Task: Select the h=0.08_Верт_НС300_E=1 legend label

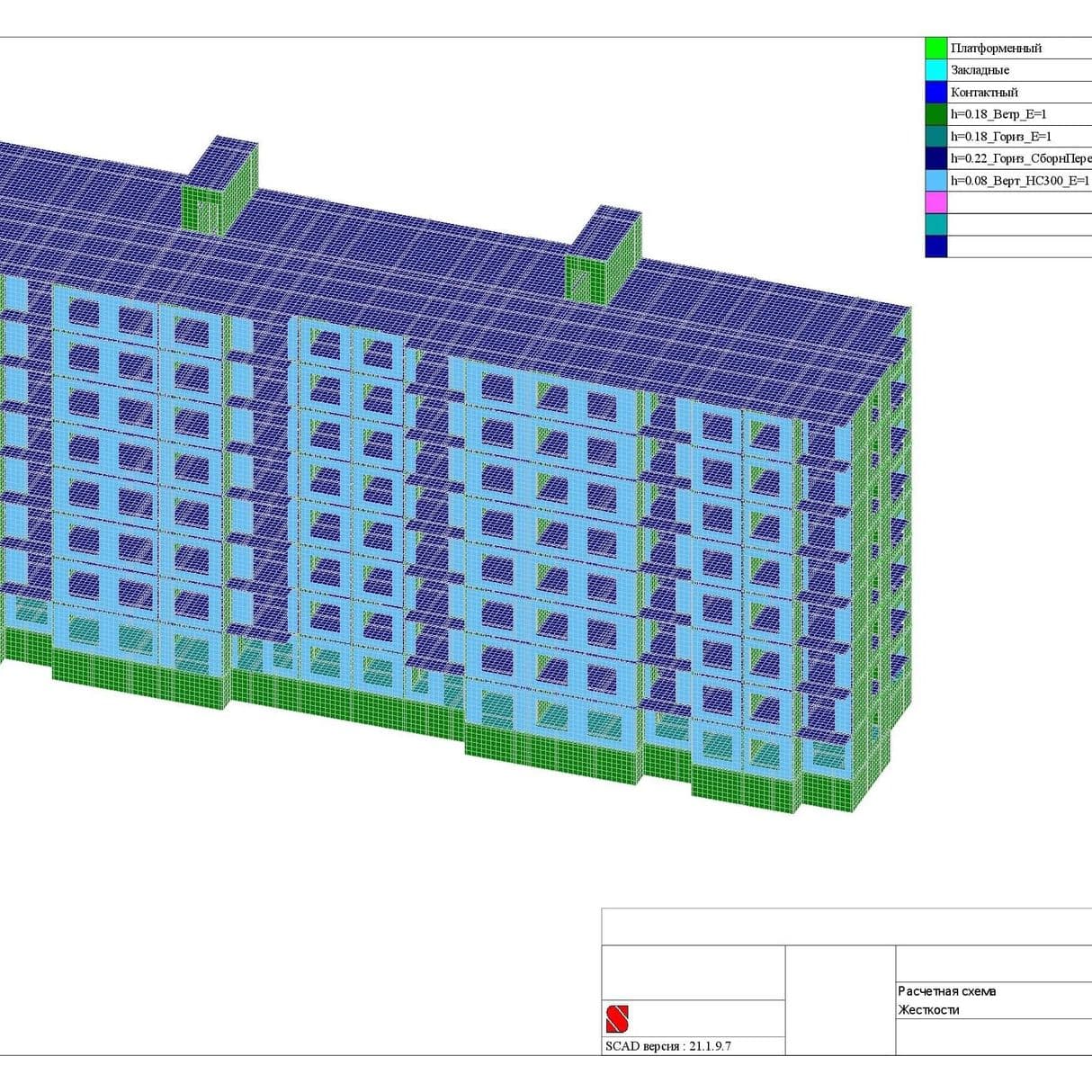Action: (x=1020, y=180)
